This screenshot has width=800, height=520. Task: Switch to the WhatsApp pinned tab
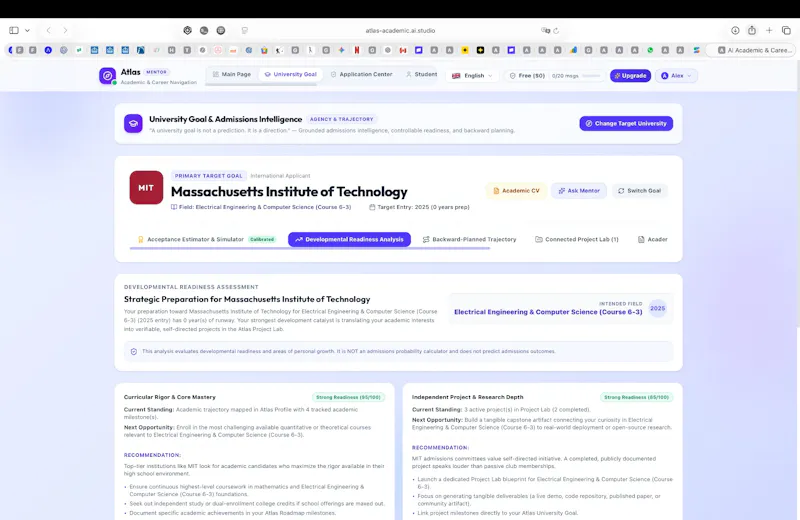650,50
